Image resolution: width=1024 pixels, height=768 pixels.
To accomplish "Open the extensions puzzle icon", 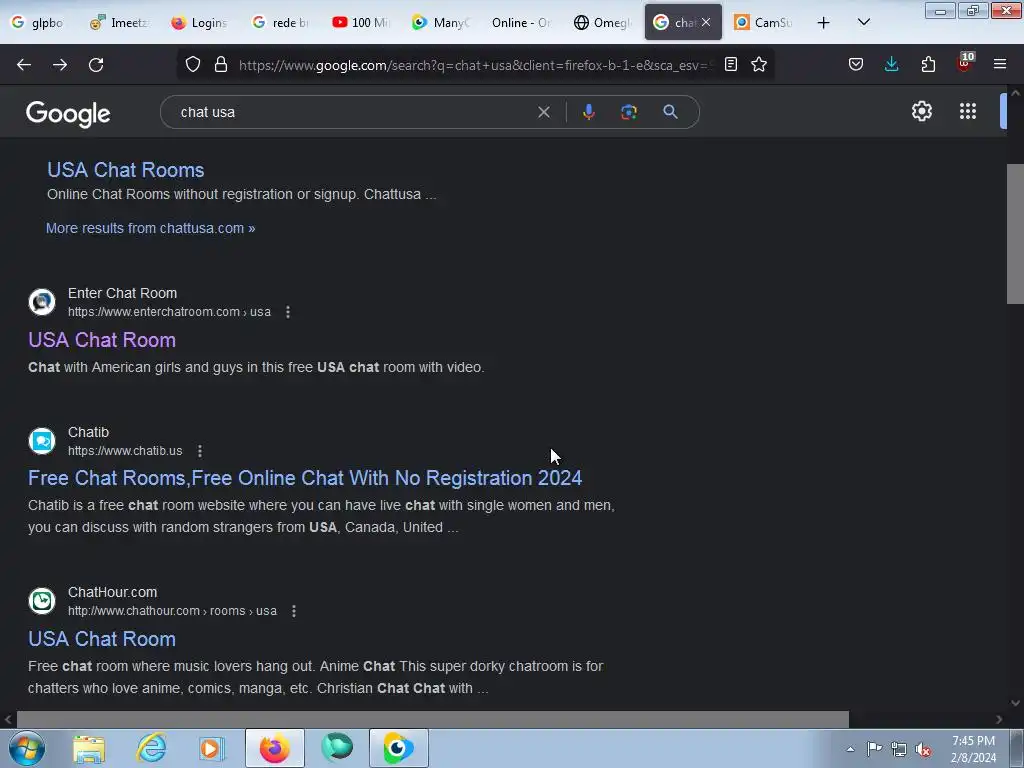I will [x=928, y=64].
